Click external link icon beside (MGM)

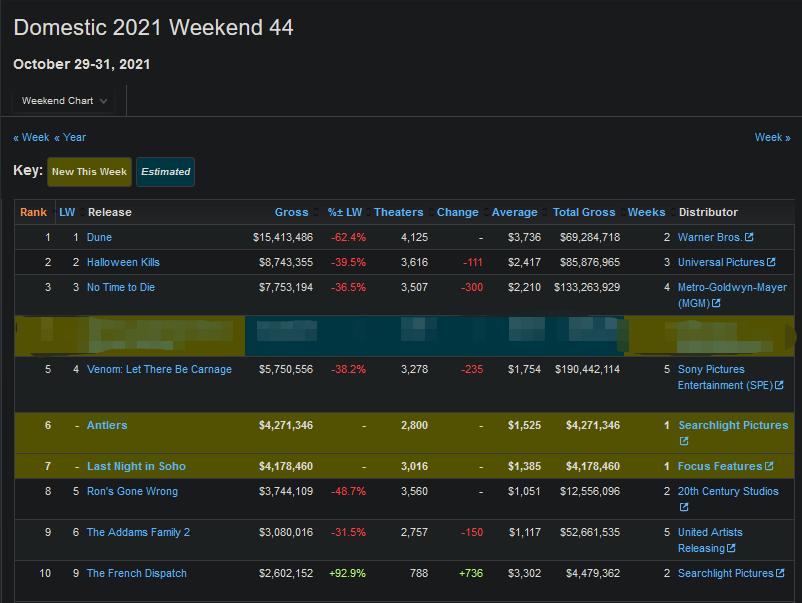pyautogui.click(x=717, y=303)
